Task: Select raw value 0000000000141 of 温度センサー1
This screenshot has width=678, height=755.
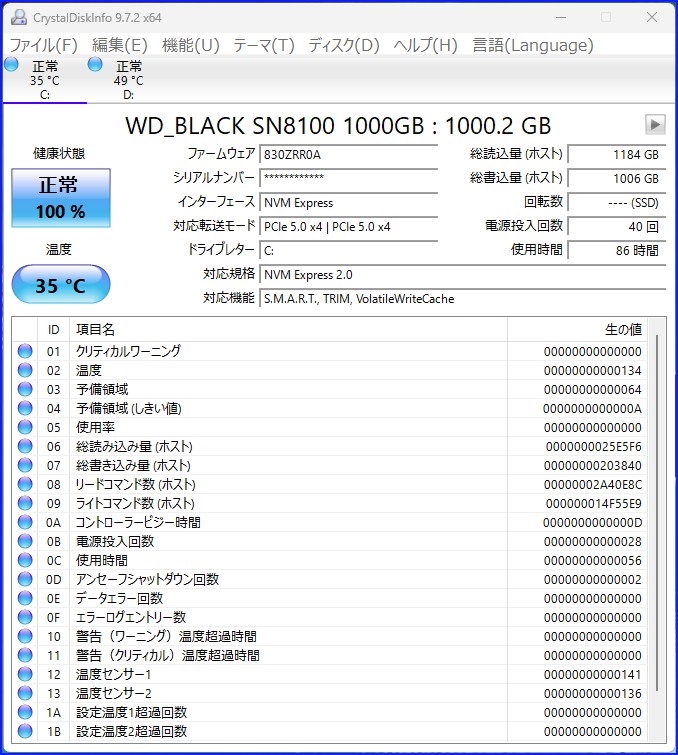Action: pyautogui.click(x=593, y=675)
